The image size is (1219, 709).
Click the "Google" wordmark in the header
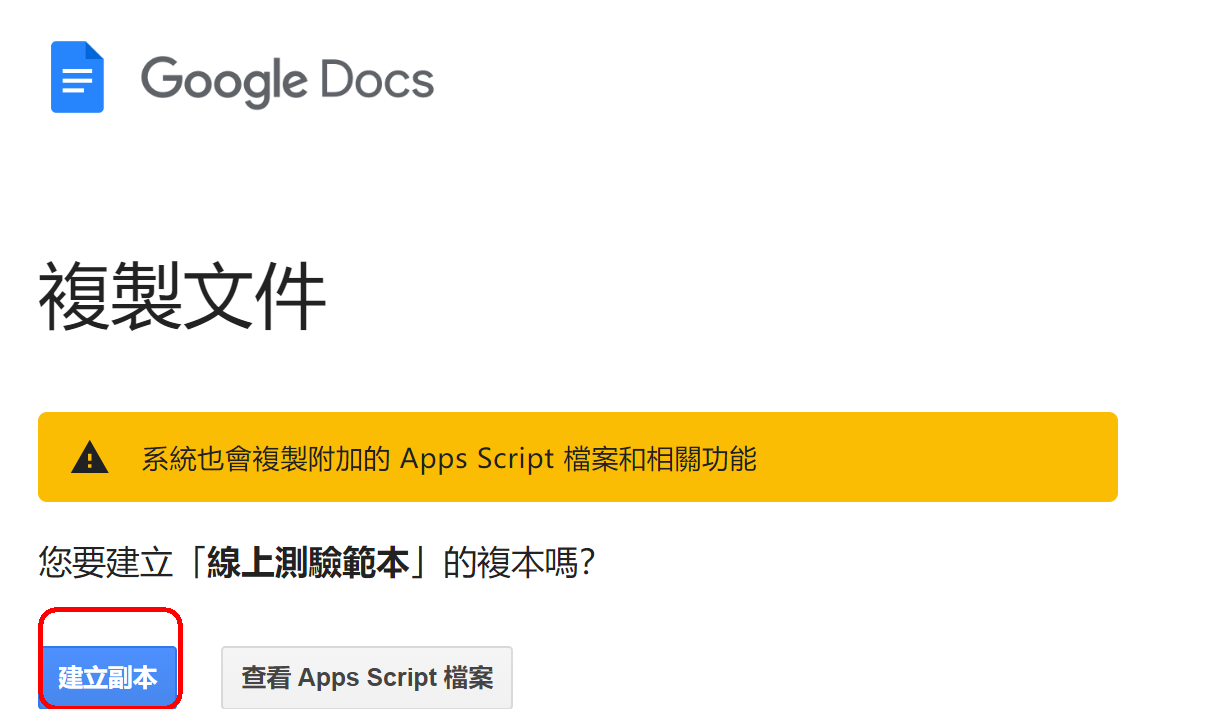223,80
